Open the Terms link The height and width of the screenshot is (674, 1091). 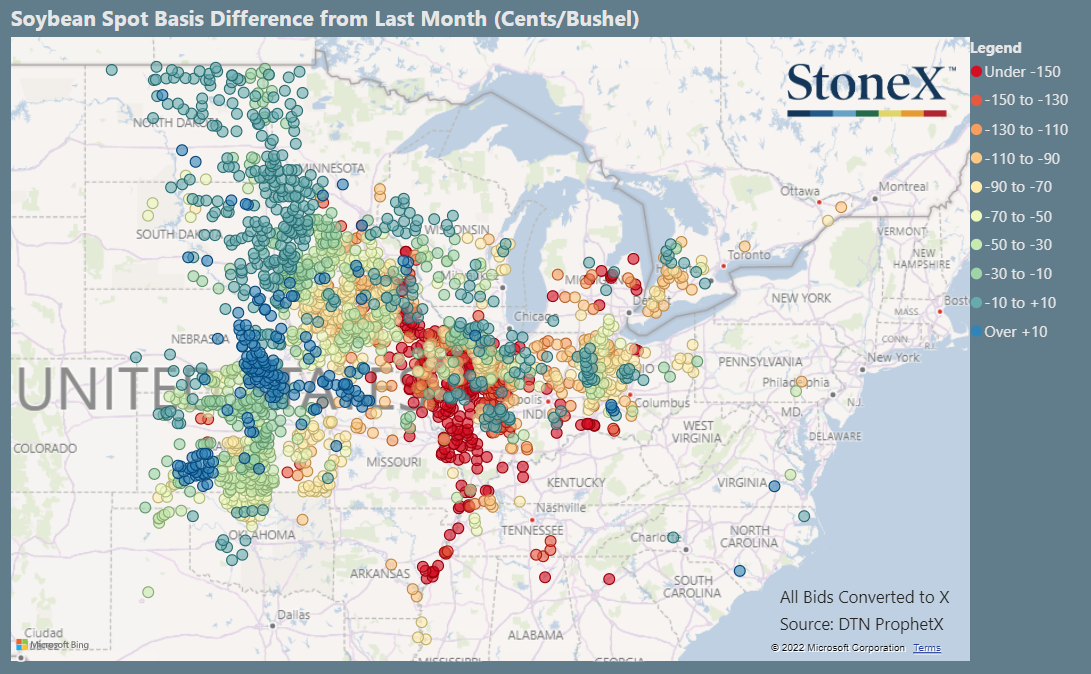[x=926, y=647]
